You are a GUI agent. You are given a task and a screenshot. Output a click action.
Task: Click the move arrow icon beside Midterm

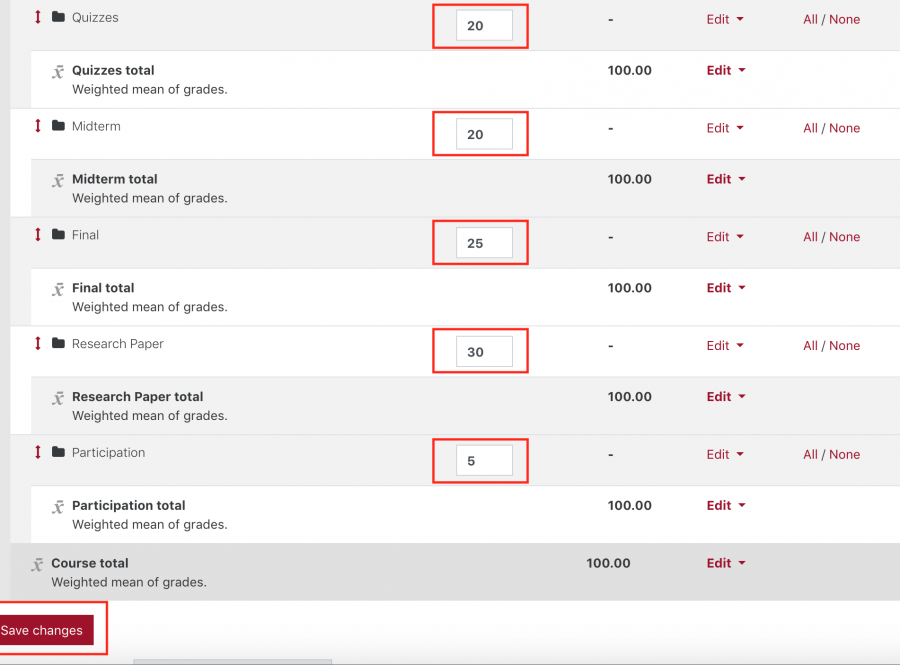point(38,126)
